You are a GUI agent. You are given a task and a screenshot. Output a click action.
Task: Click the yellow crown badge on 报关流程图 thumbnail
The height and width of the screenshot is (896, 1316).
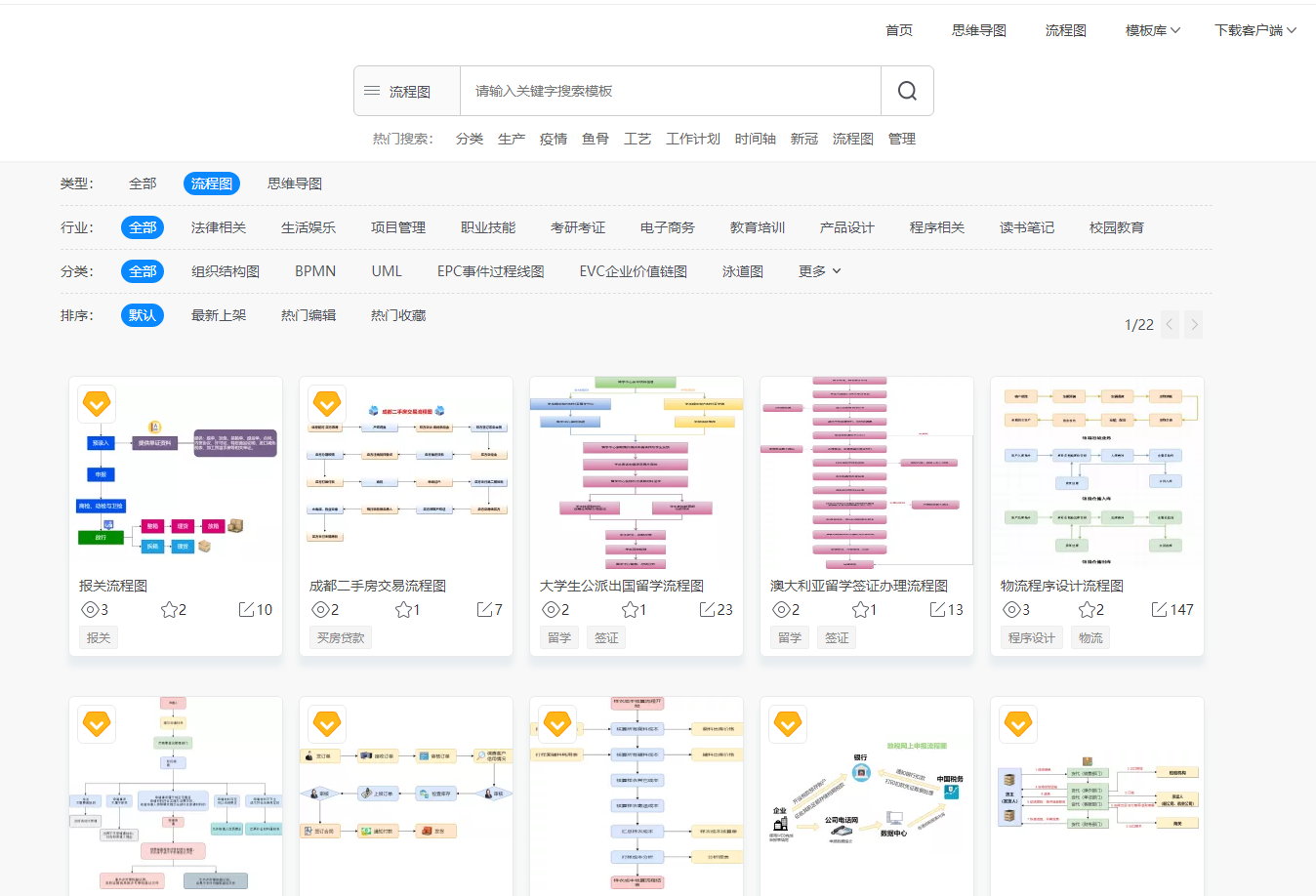(97, 404)
